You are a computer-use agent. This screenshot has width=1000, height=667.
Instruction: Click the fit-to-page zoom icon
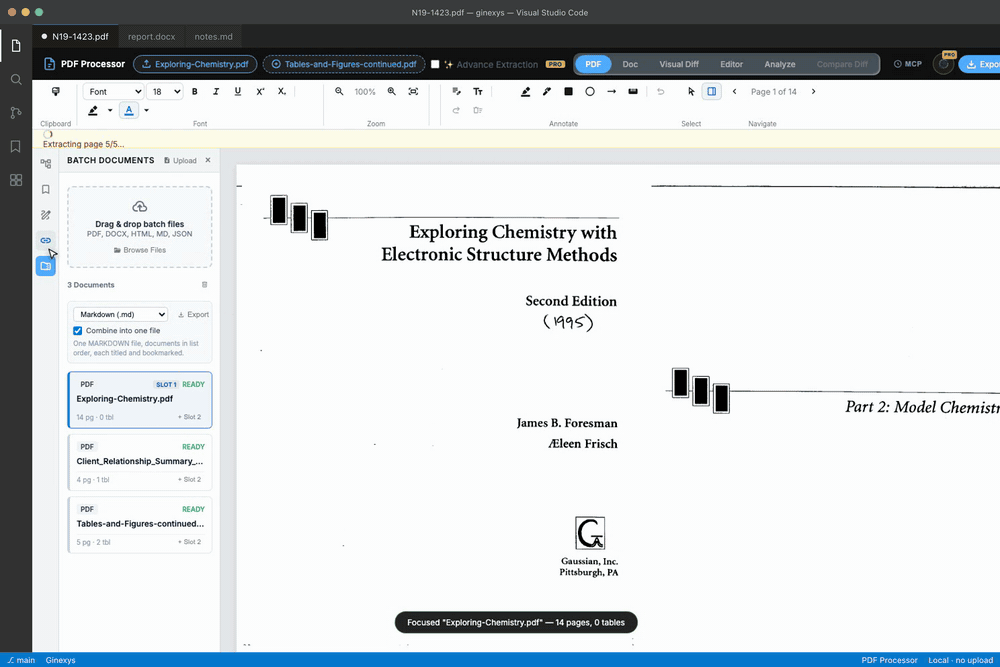click(413, 92)
